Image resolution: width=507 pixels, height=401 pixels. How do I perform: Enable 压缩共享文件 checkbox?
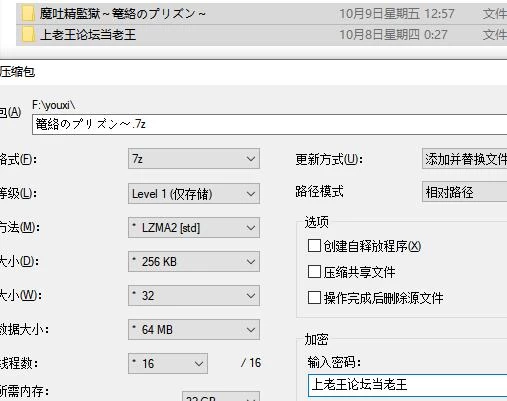point(314,272)
